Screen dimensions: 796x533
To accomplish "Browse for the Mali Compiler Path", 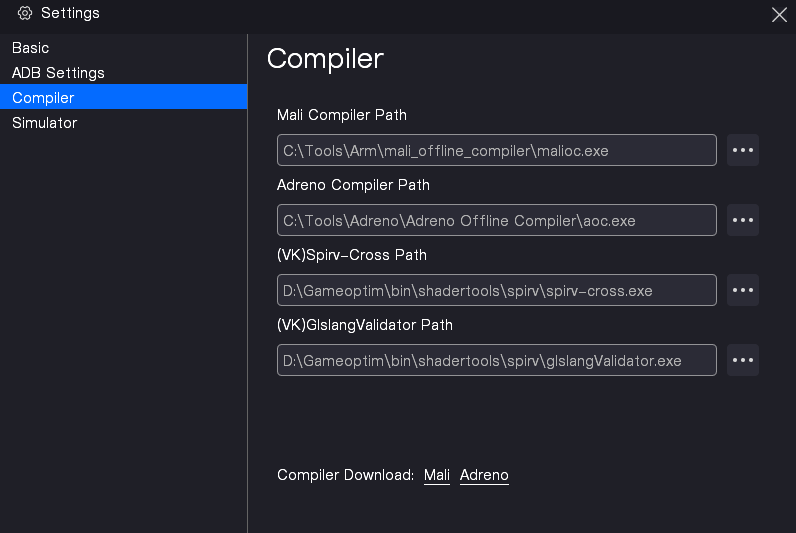I will [x=743, y=150].
